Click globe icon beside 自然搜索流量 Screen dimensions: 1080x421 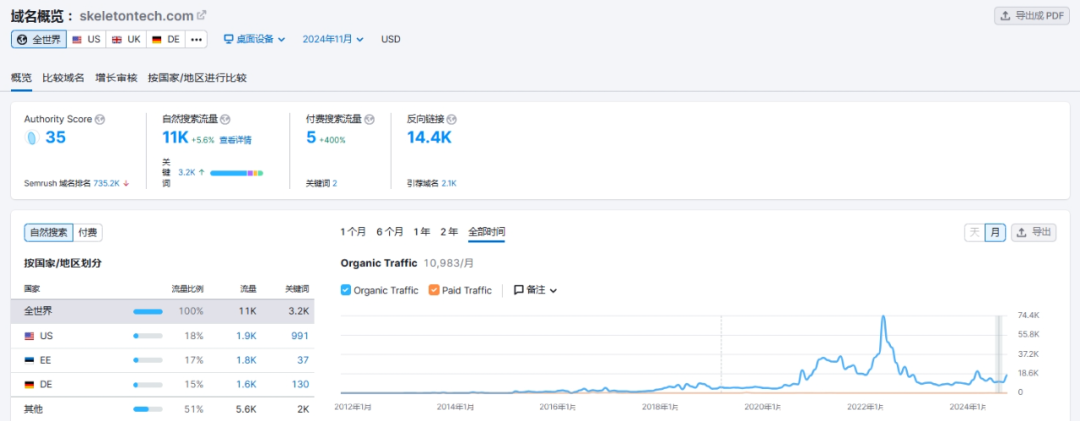tap(225, 119)
